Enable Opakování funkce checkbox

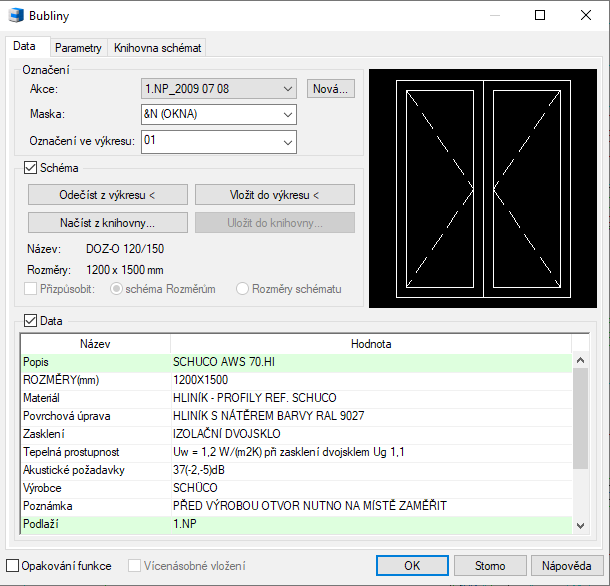coord(13,566)
